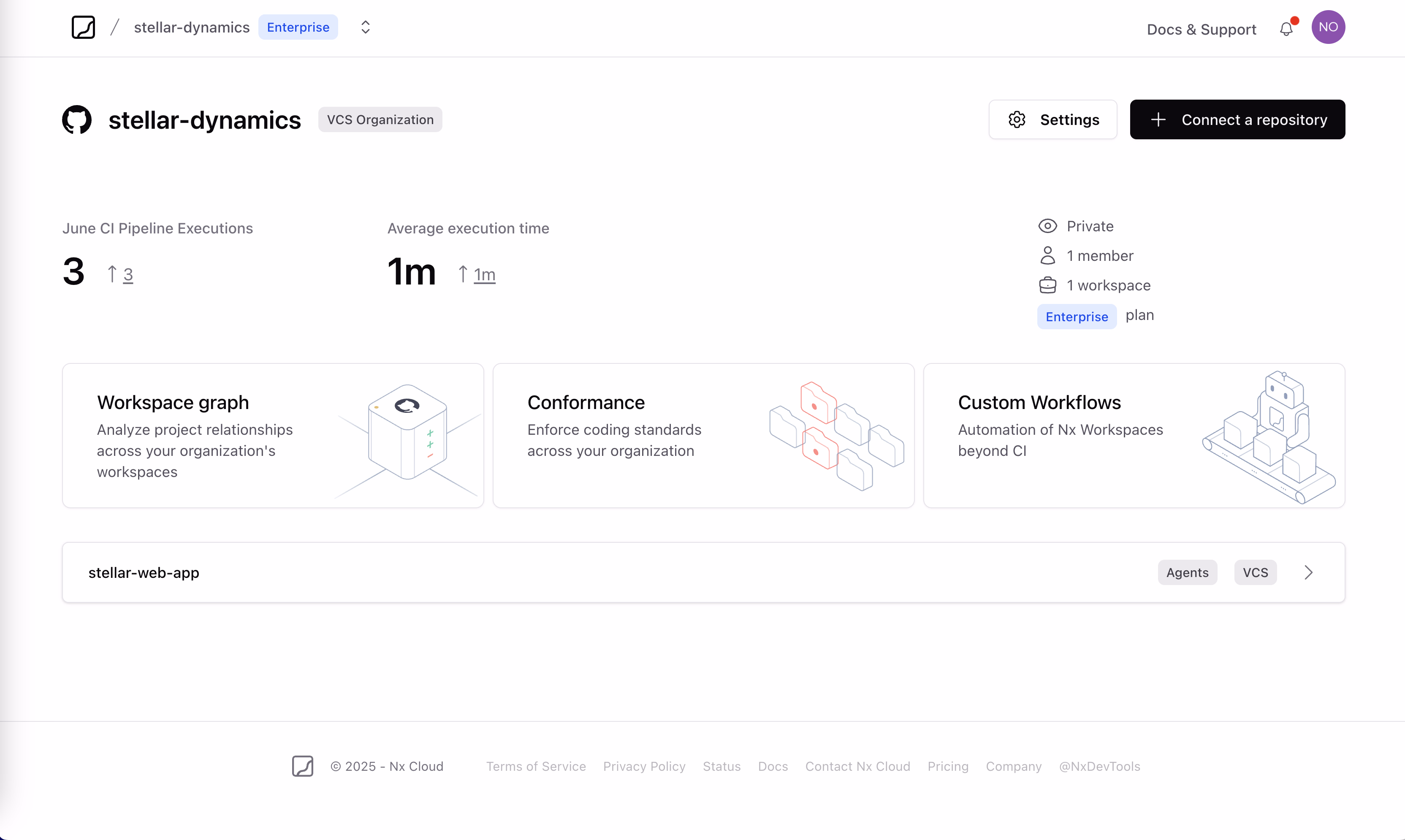The image size is (1405, 840).
Task: Open Docs & Support menu
Action: [1201, 30]
